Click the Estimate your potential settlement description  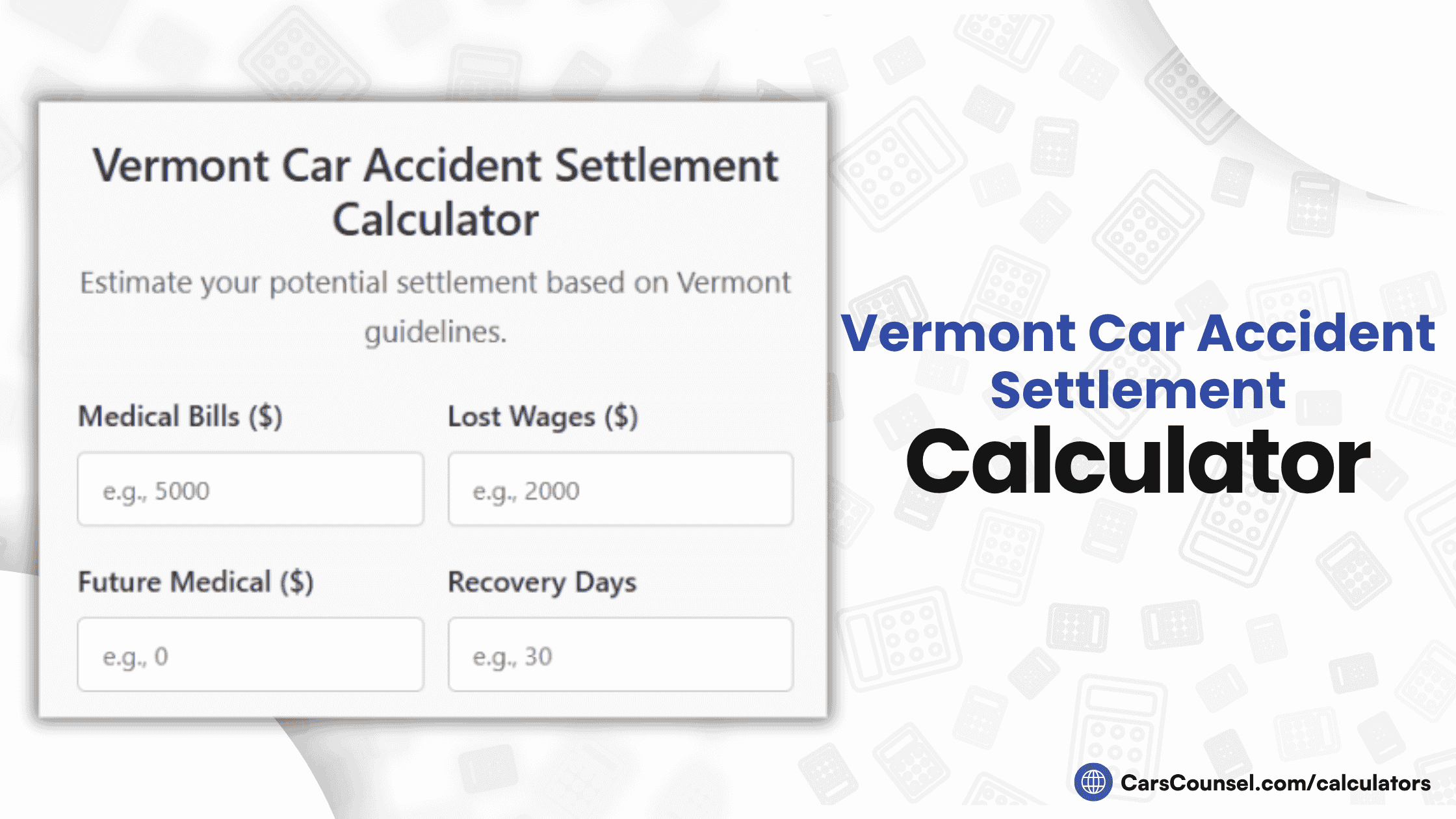click(435, 305)
